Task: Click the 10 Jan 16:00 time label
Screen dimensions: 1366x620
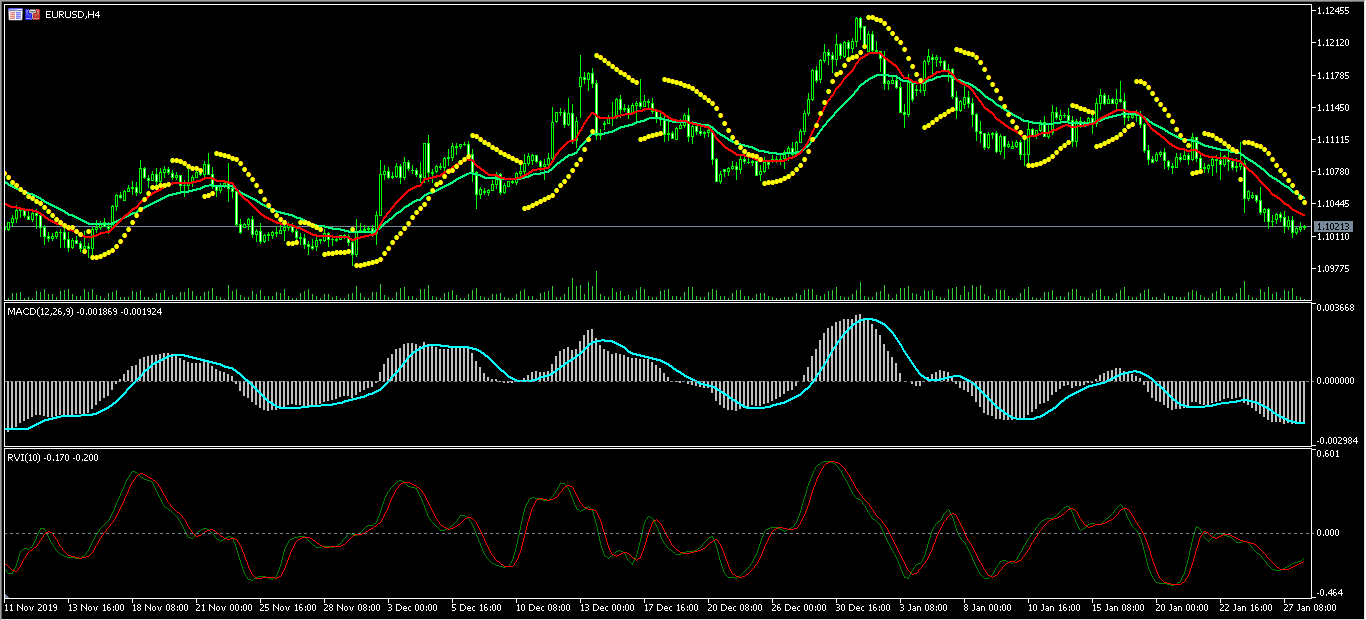Action: tap(1053, 607)
